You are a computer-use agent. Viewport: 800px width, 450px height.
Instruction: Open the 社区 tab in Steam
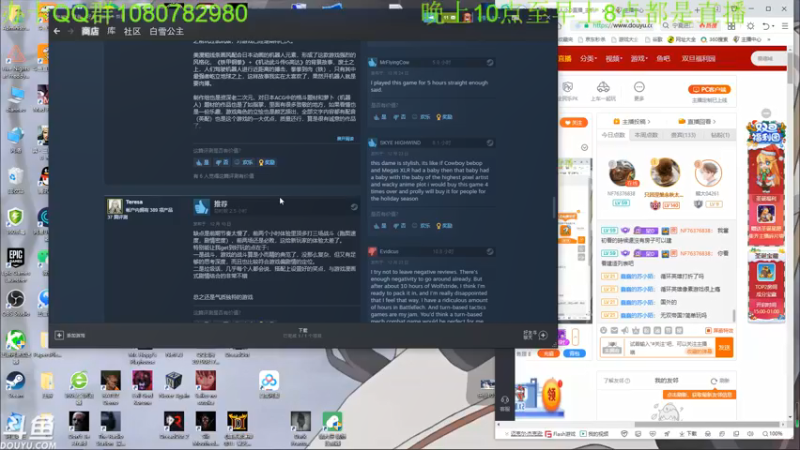[x=132, y=32]
